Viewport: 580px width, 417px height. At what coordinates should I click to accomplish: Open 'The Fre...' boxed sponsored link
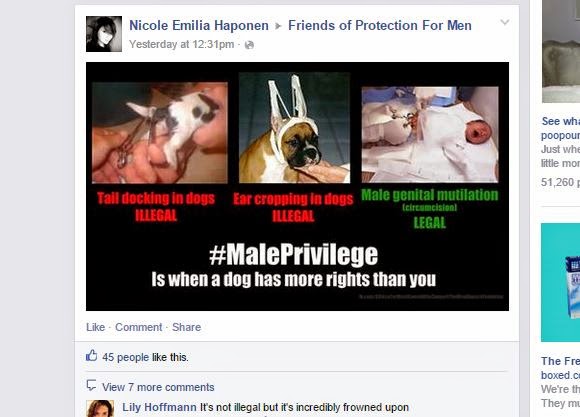(560, 368)
